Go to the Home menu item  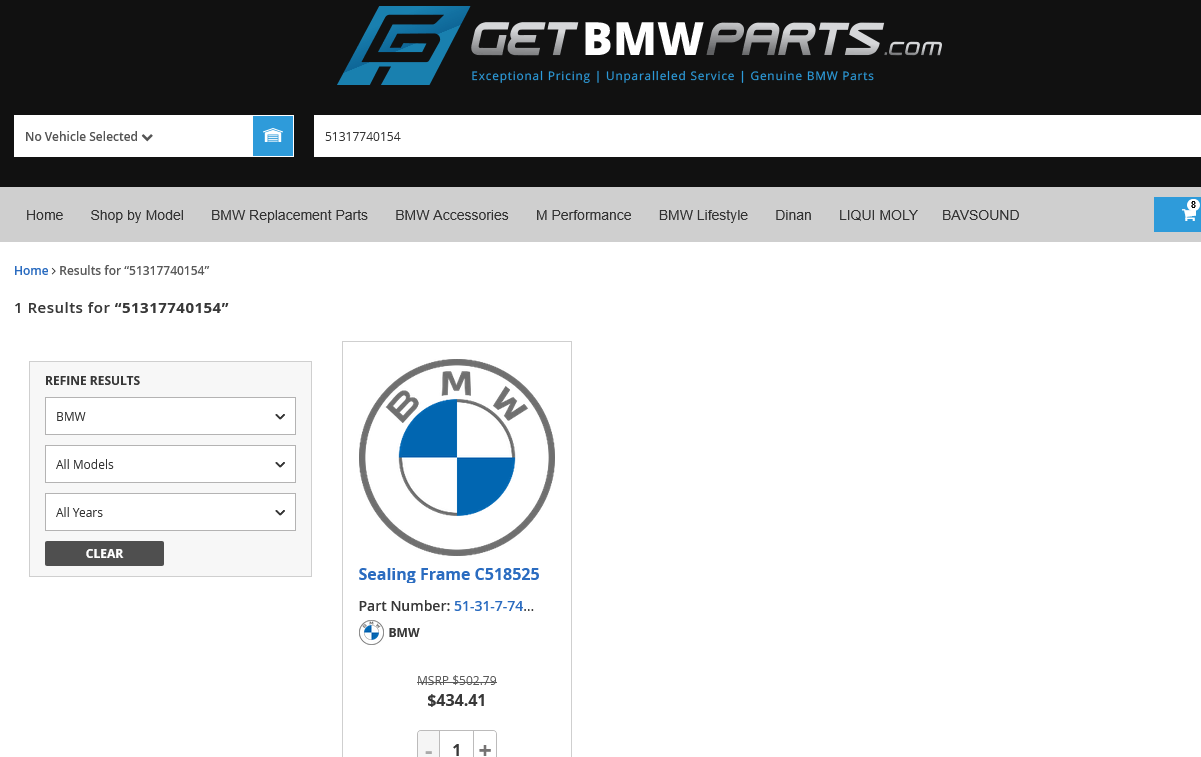[x=45, y=215]
